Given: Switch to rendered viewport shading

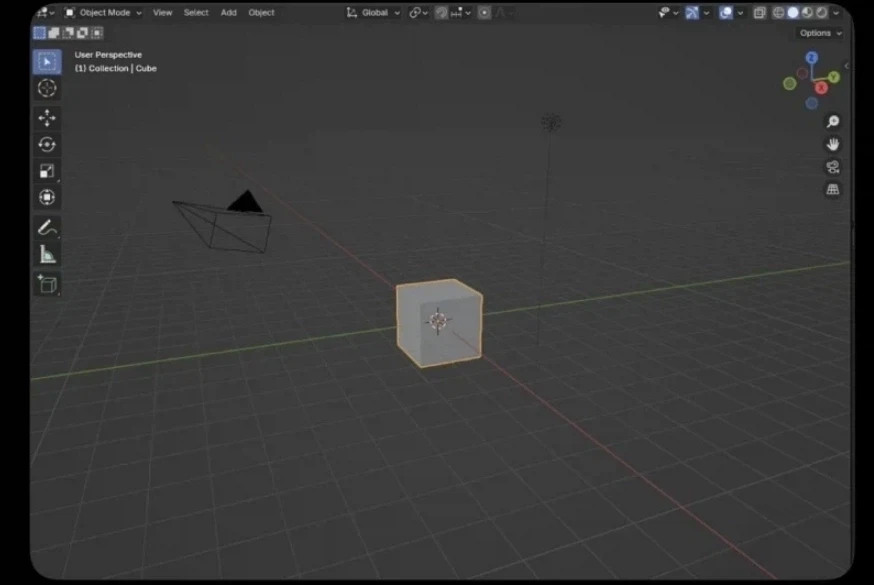Looking at the screenshot, I should [822, 12].
